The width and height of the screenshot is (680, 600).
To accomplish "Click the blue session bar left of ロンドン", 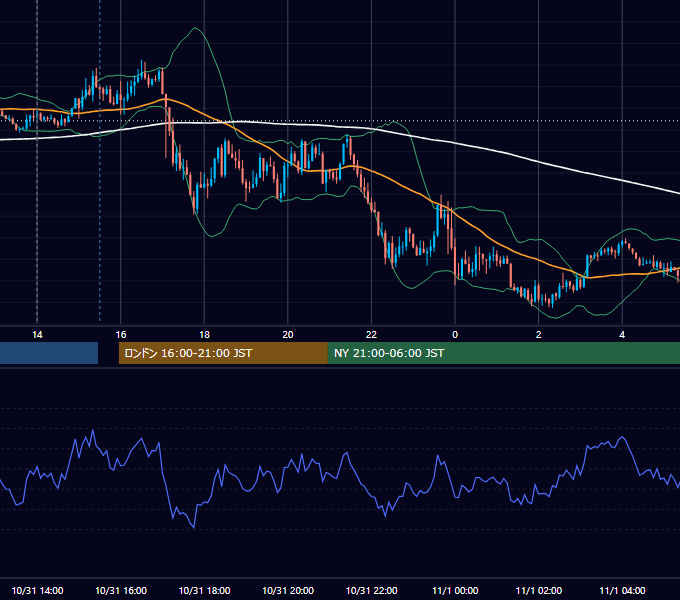I will pos(49,353).
